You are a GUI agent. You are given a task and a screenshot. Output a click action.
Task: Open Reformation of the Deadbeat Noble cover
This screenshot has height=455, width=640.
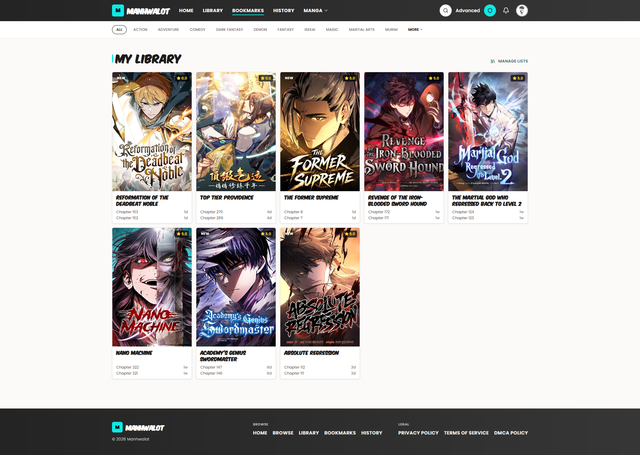click(152, 131)
